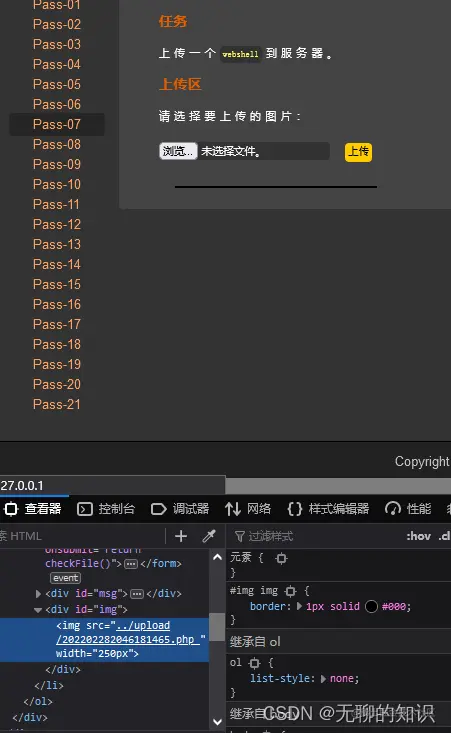Click the event badge on the form
Image resolution: width=451 pixels, height=733 pixels.
tap(65, 578)
